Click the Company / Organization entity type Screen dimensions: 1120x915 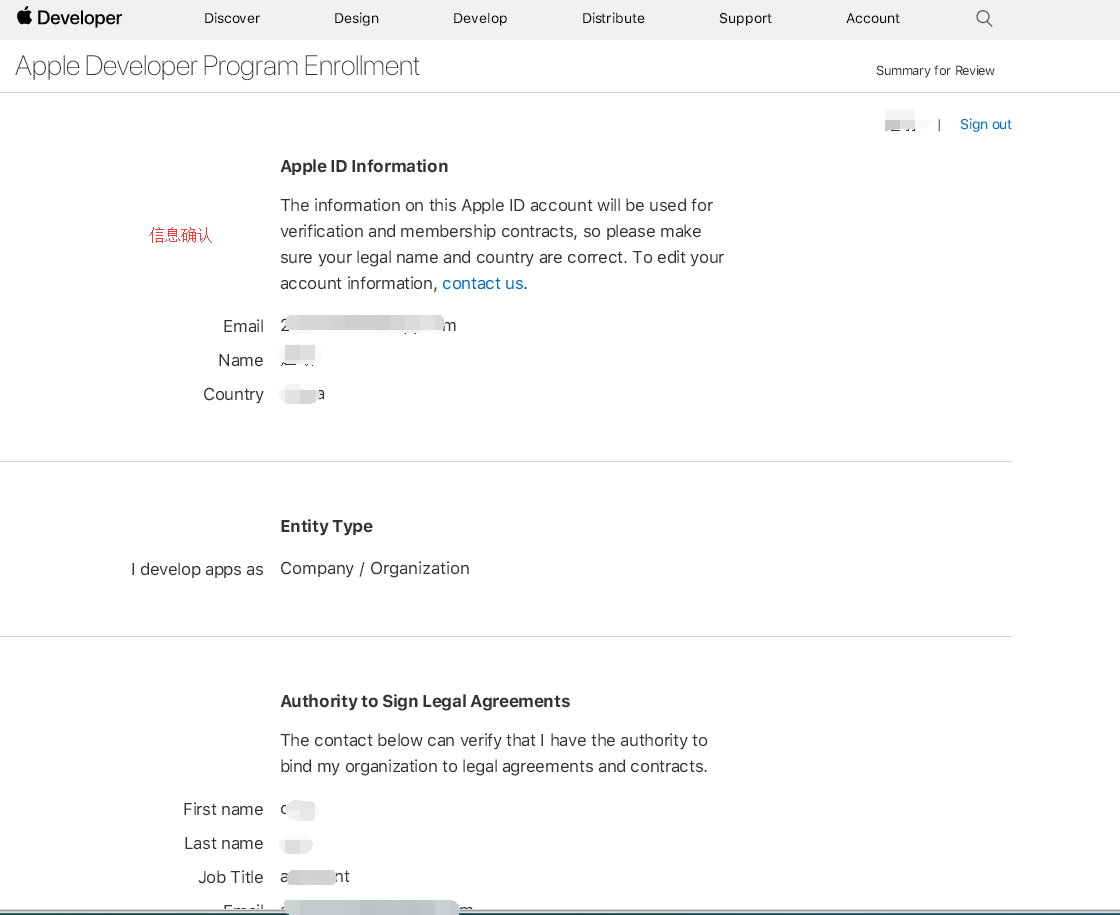click(x=374, y=568)
